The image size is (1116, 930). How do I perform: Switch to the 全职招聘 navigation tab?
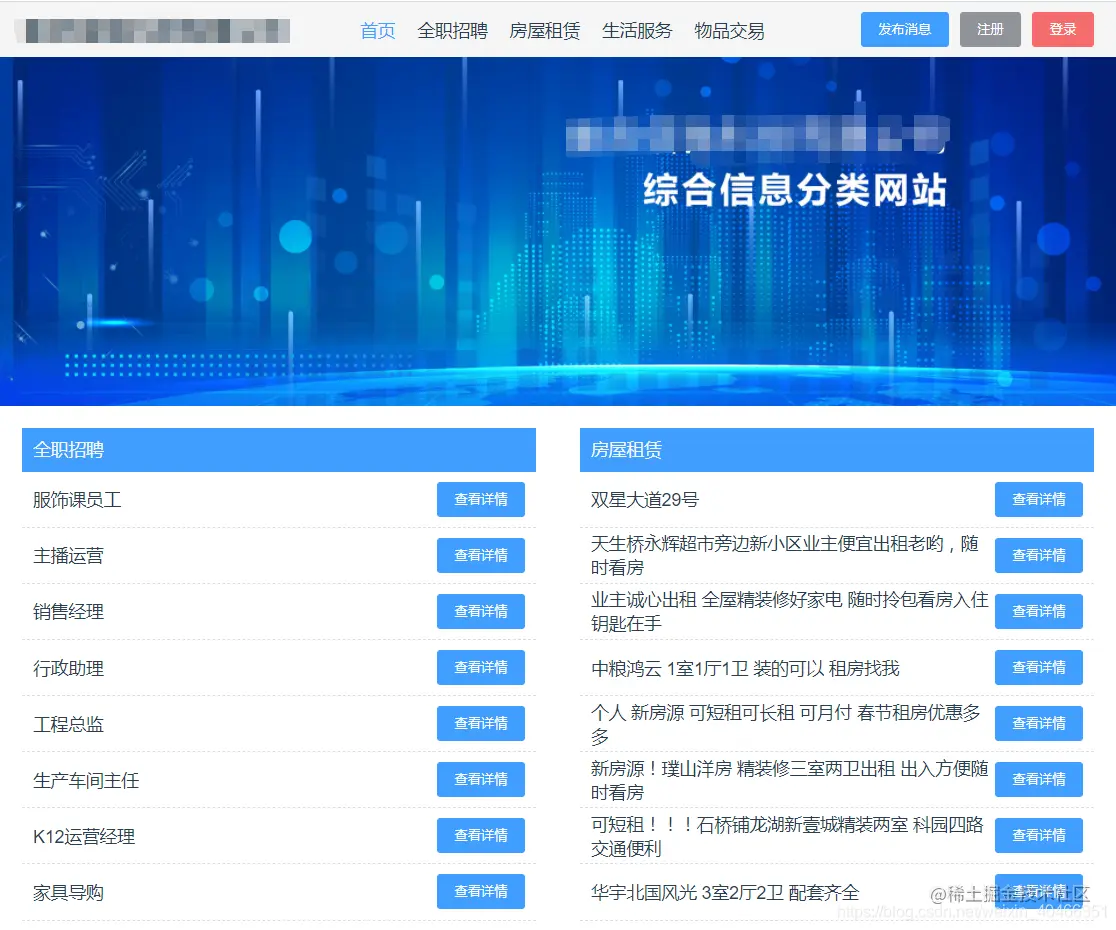pos(451,30)
